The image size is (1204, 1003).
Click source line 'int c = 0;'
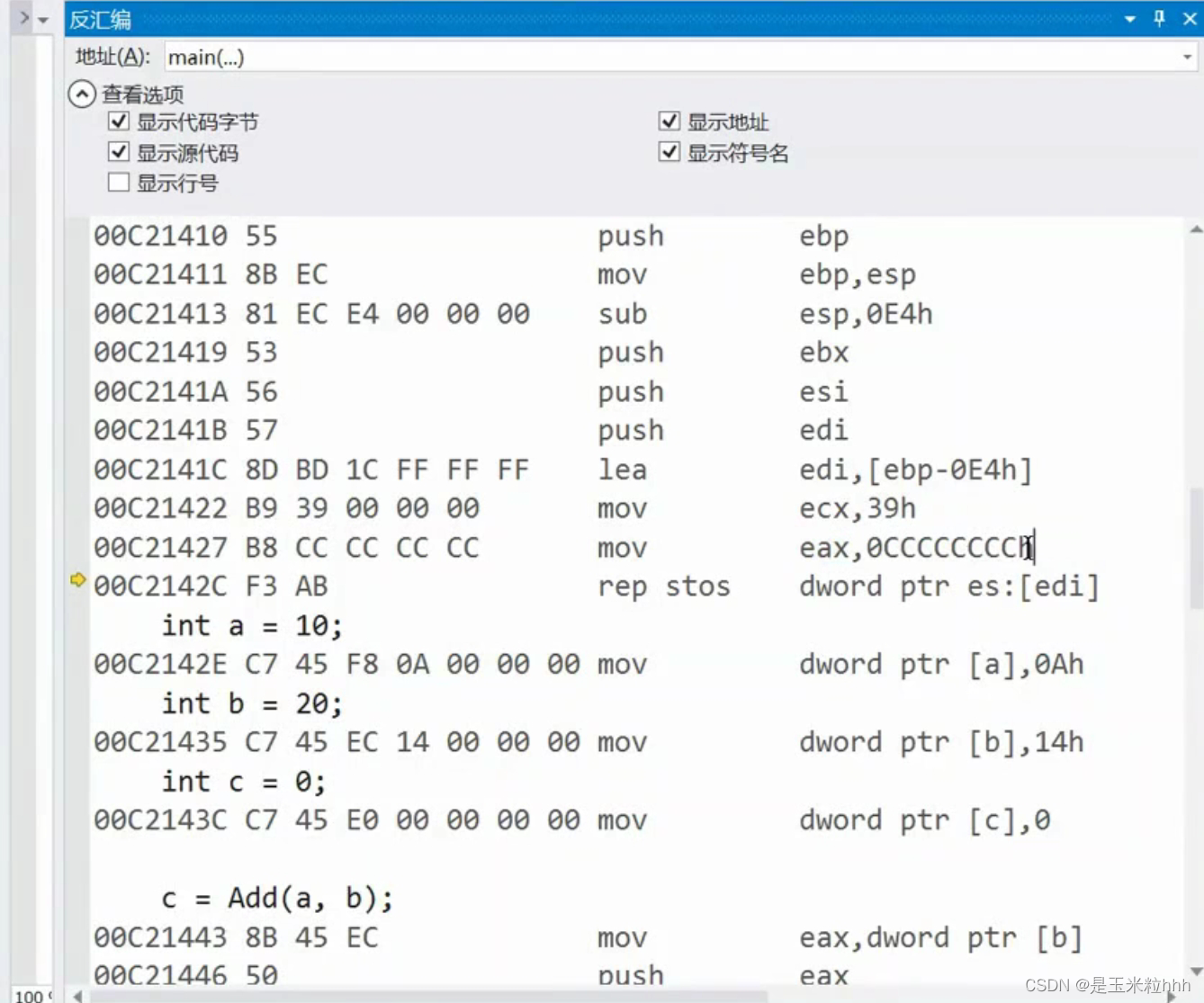(244, 782)
